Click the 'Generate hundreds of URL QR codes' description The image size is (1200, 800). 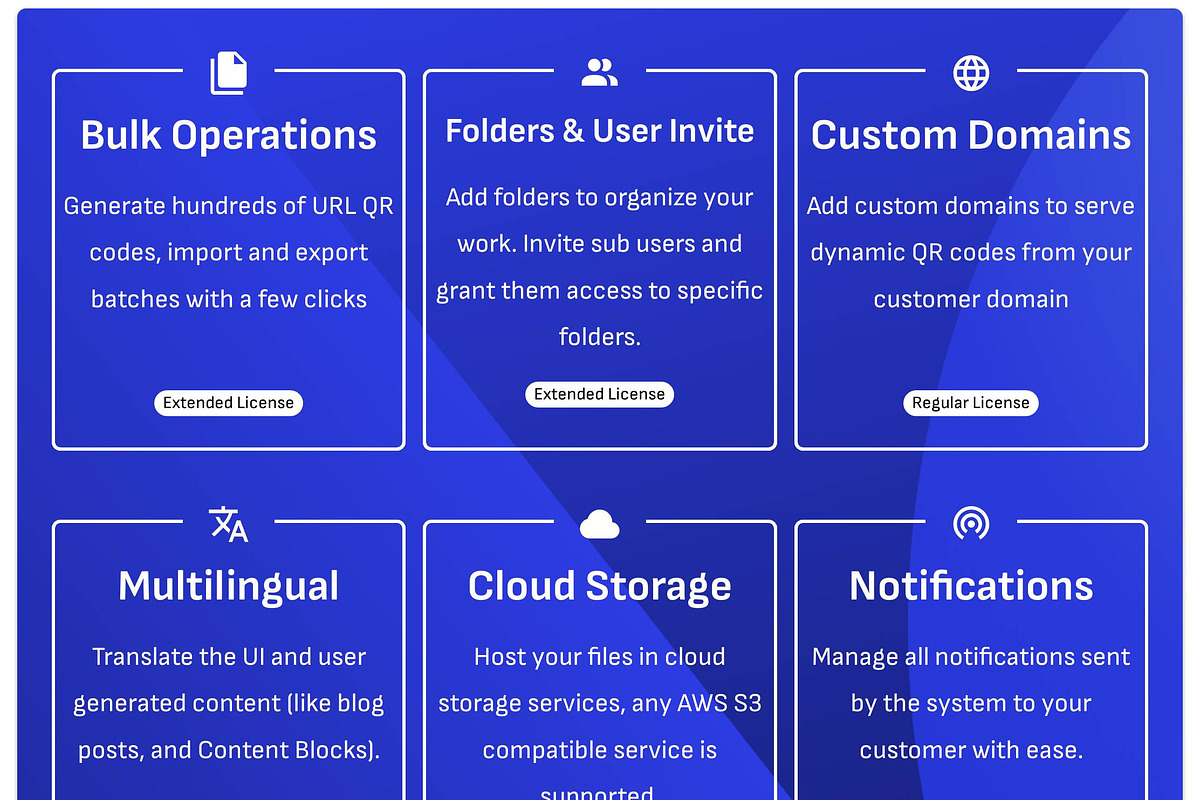(228, 252)
